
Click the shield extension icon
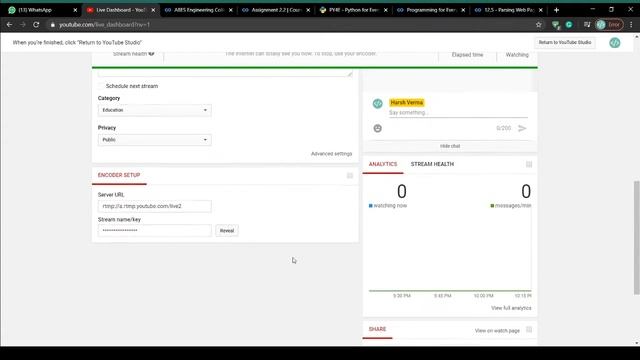[x=556, y=25]
